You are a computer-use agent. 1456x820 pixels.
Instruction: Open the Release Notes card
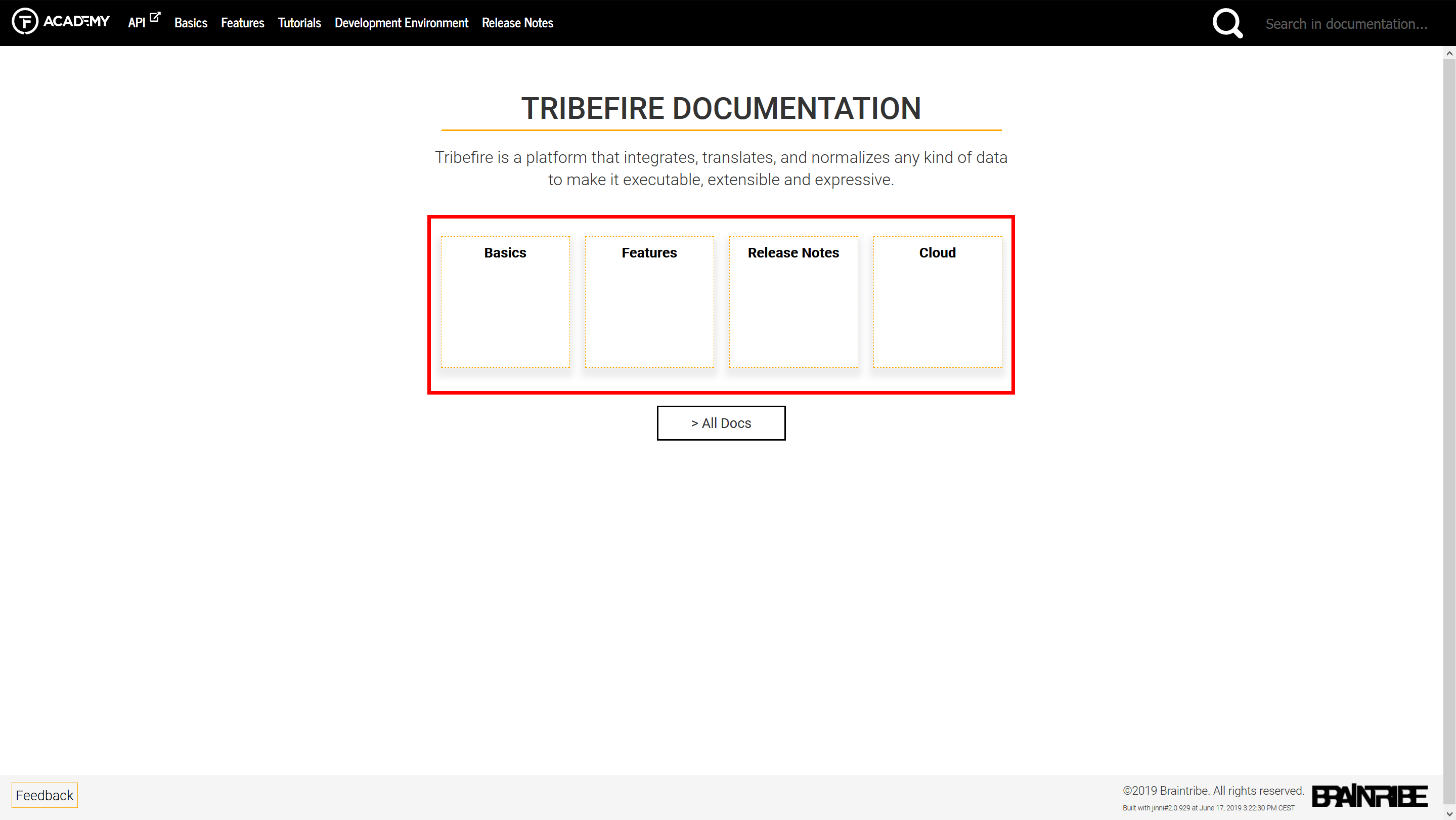(x=793, y=301)
